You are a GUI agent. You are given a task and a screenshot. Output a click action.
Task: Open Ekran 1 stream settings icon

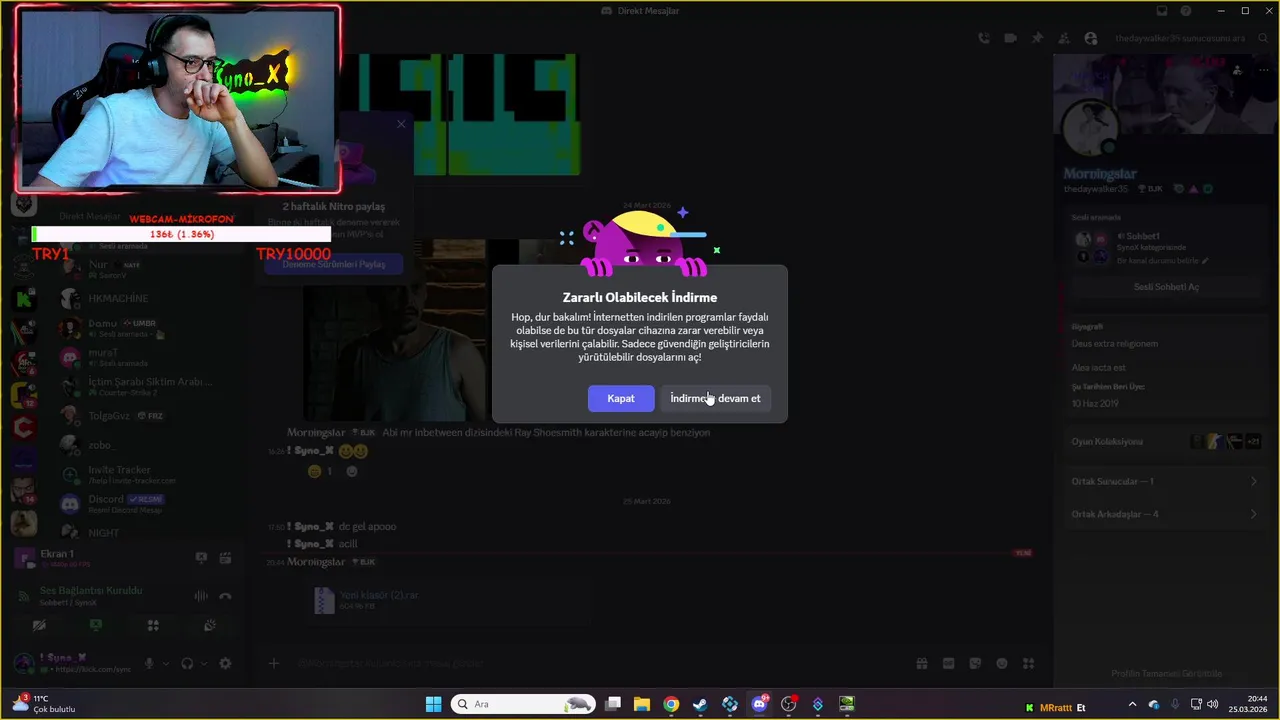(226, 558)
